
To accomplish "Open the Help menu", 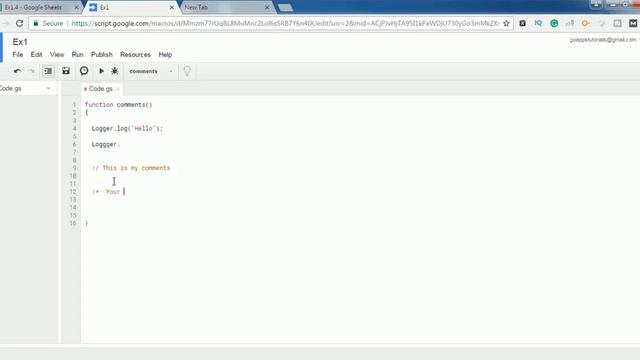I will 165,55.
